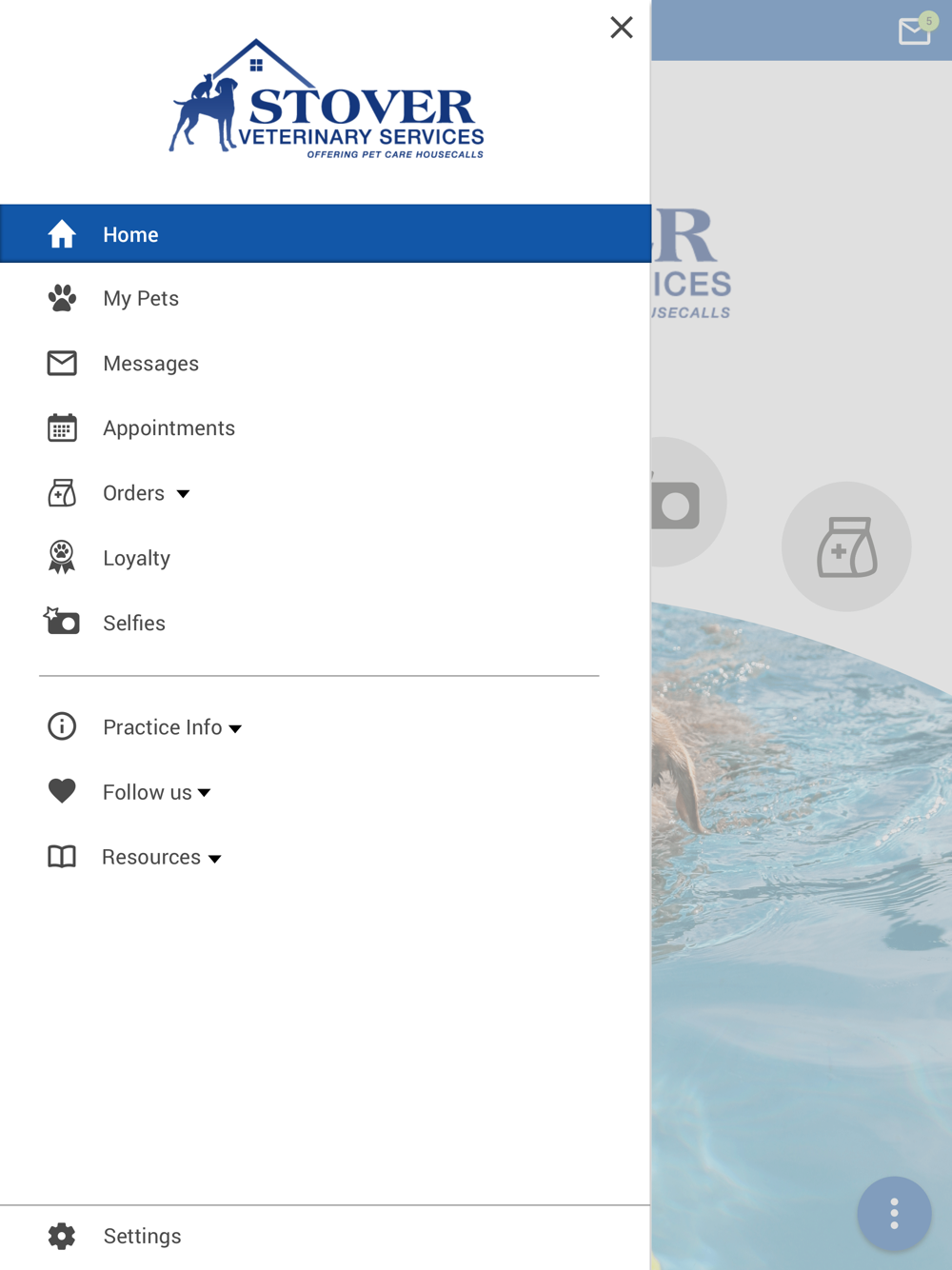Click the Resources open book icon
The height and width of the screenshot is (1270, 952).
pyautogui.click(x=62, y=856)
